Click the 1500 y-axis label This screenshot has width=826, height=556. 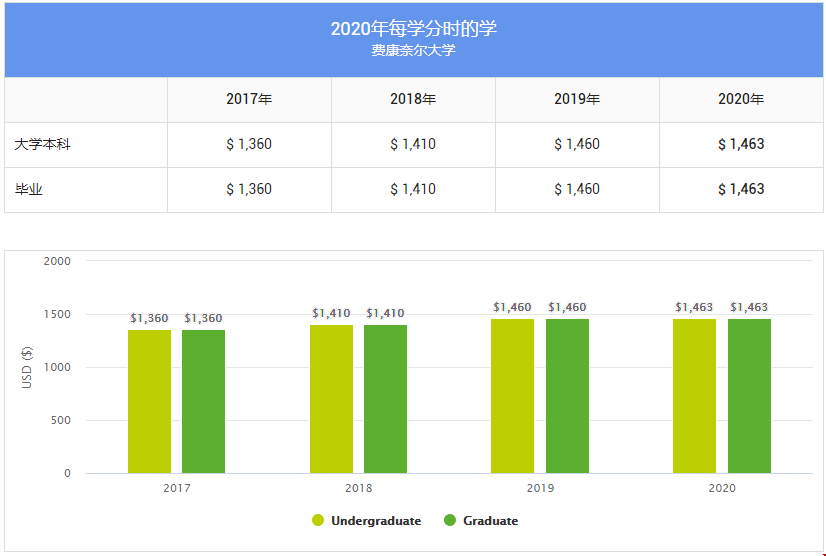57,314
